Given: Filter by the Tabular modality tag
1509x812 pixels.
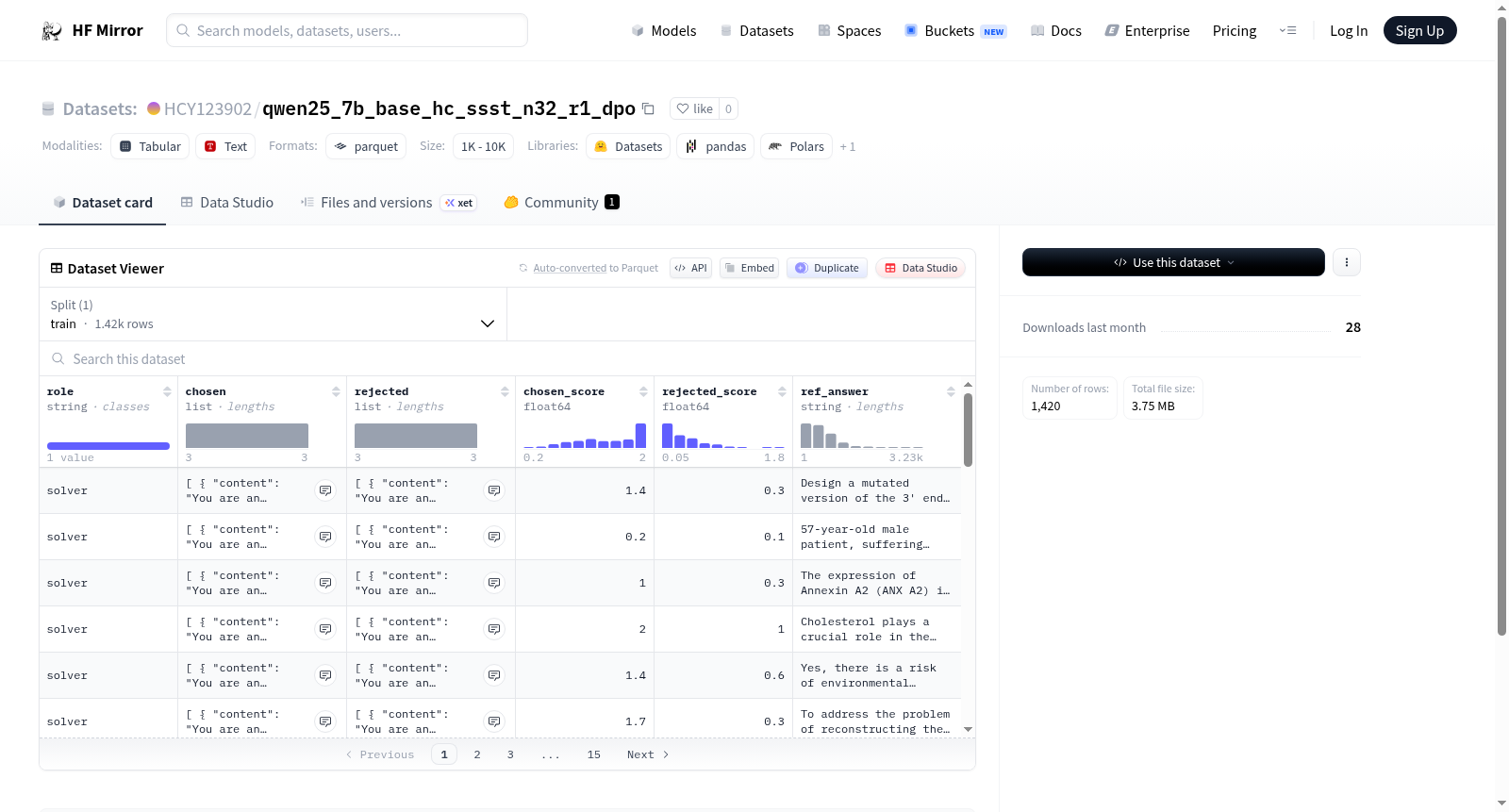Looking at the screenshot, I should (150, 146).
